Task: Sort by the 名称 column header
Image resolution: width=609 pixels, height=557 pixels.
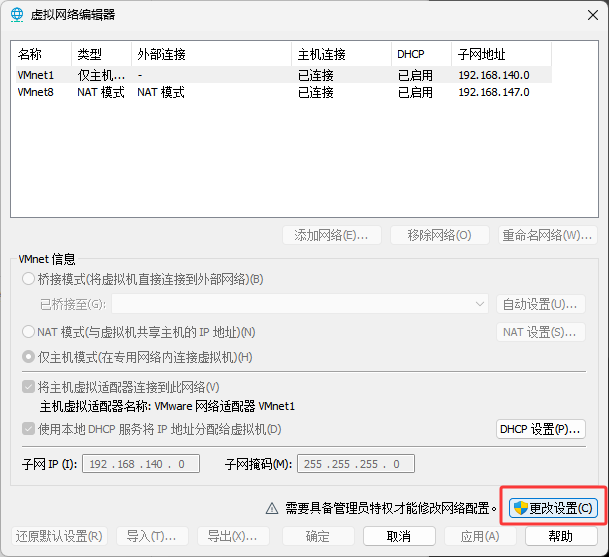Action: pos(44,54)
